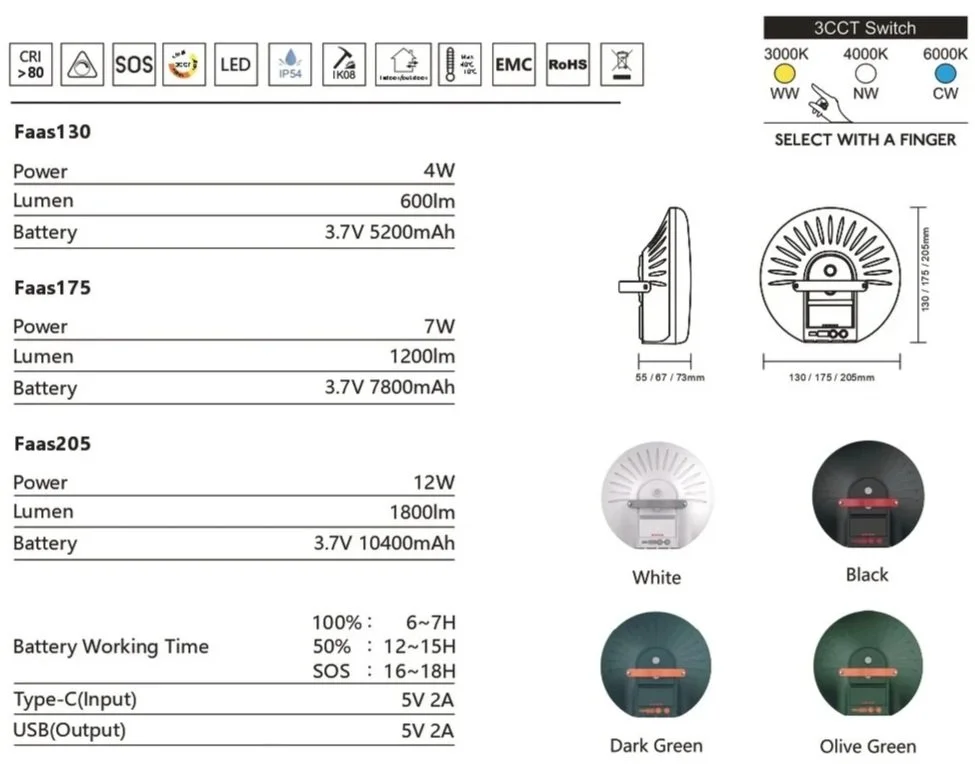Viewport: 975px width, 764px height.
Task: Click the CW label
Action: [x=945, y=94]
